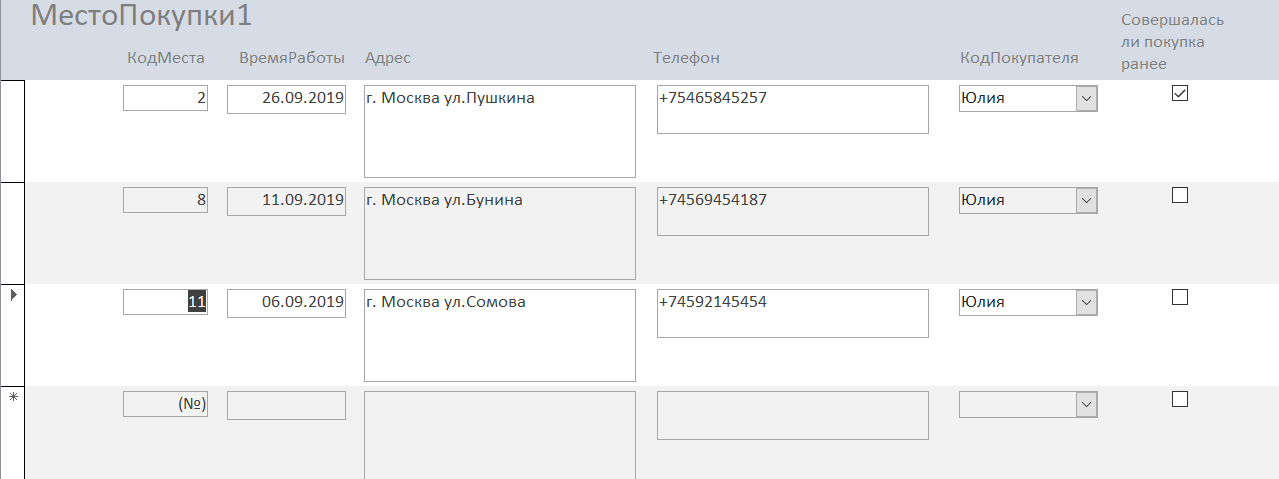Viewport: 1279px width, 479px height.
Task: Click the МестоПокупки1 form title
Action: pyautogui.click(x=141, y=17)
